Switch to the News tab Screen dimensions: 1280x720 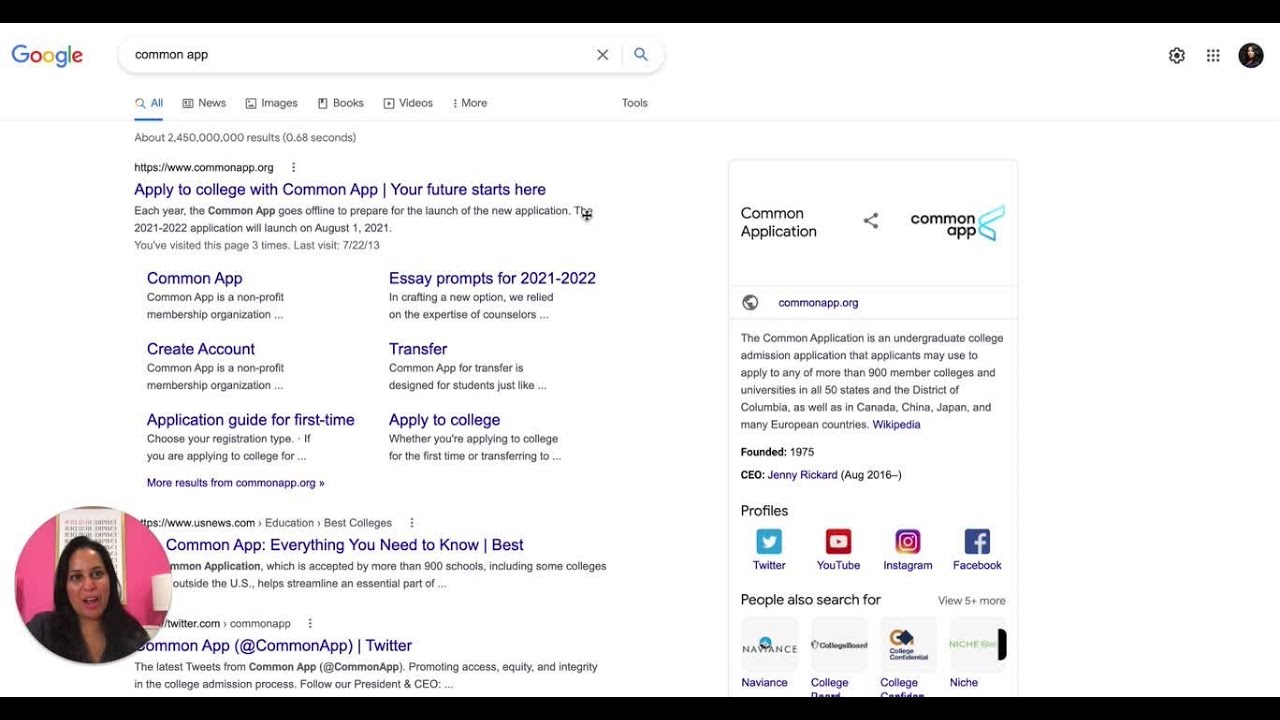[204, 103]
